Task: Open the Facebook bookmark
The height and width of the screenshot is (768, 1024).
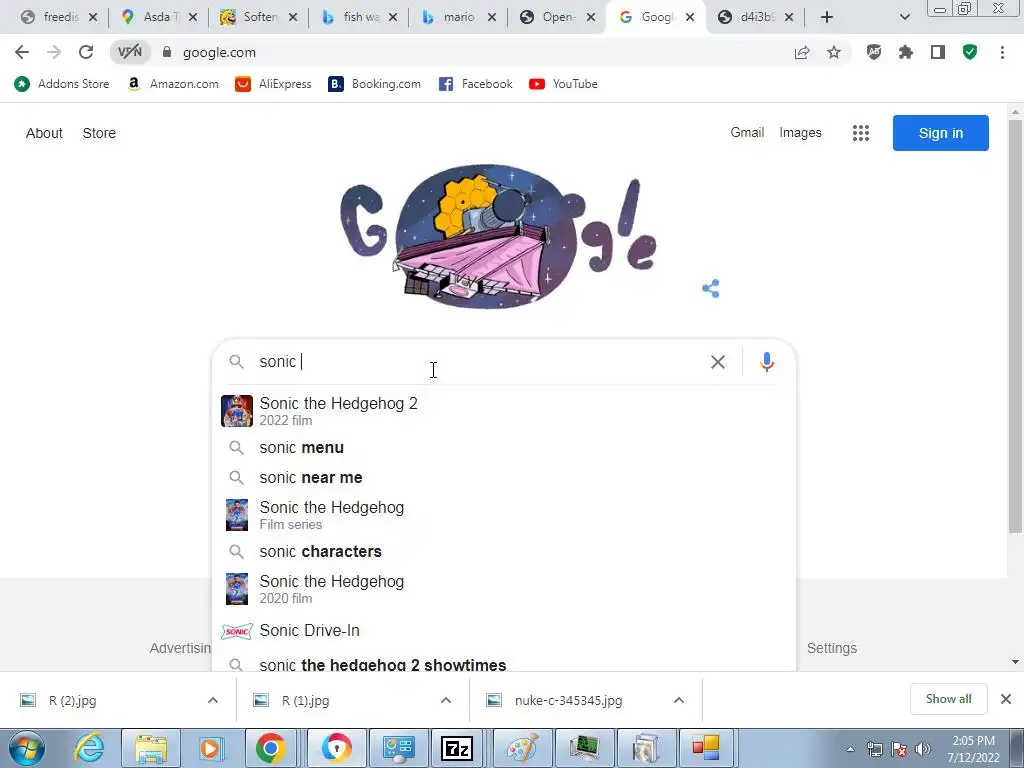Action: [x=475, y=84]
